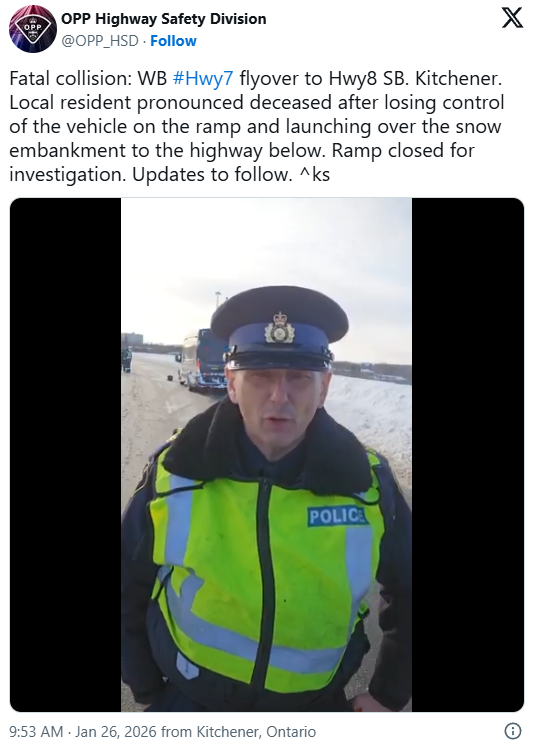Open the 9:53 AM timestamp link
The height and width of the screenshot is (741, 533).
[x=36, y=732]
